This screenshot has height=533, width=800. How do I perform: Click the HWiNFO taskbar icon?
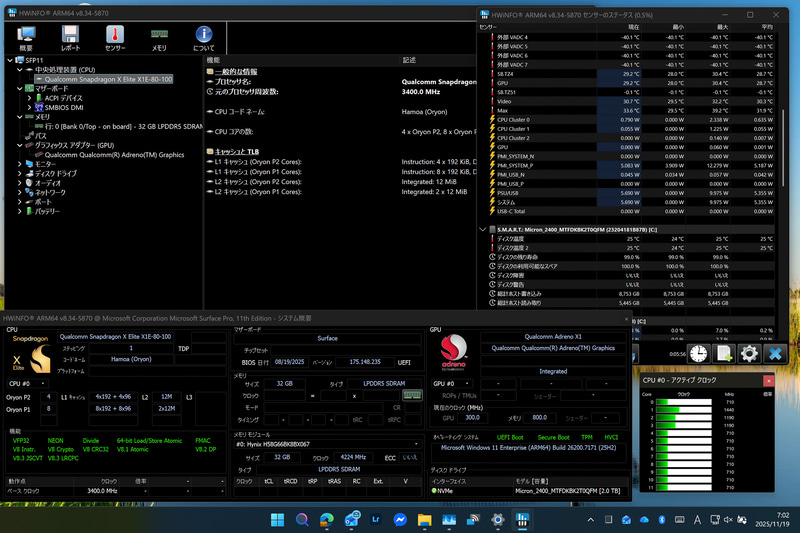click(522, 520)
